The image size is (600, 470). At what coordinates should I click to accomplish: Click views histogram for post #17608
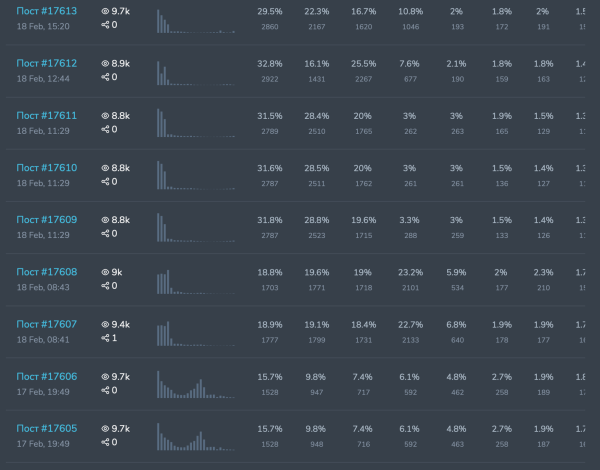click(196, 279)
